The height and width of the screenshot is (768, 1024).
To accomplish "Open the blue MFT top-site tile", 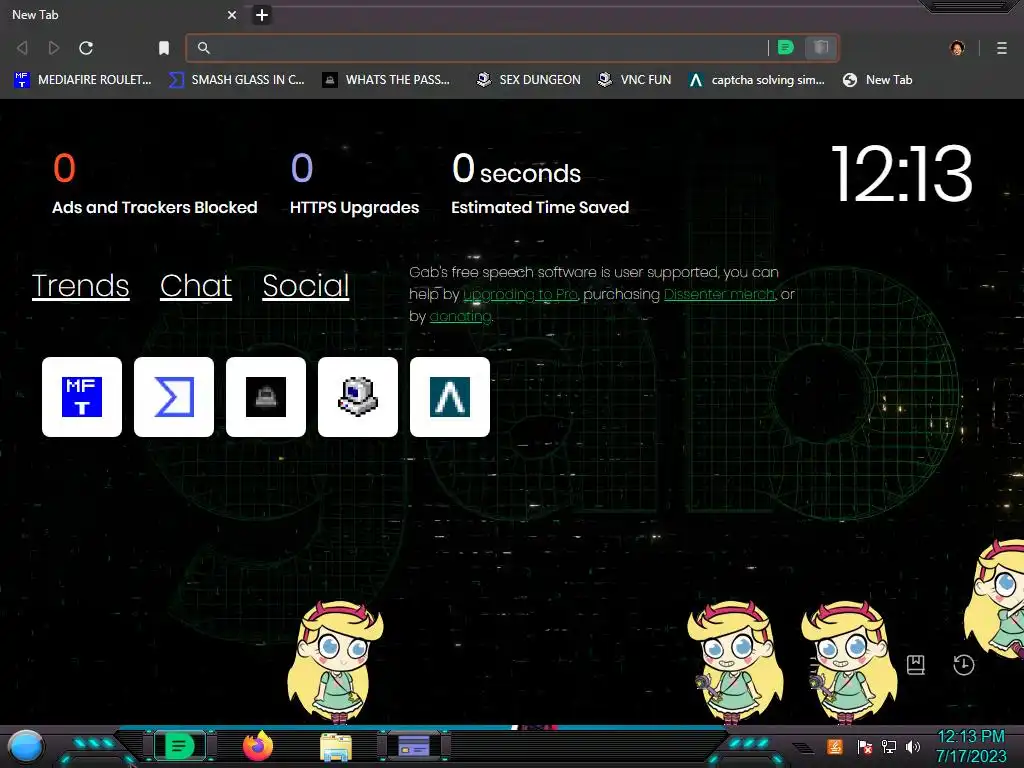I will click(82, 396).
